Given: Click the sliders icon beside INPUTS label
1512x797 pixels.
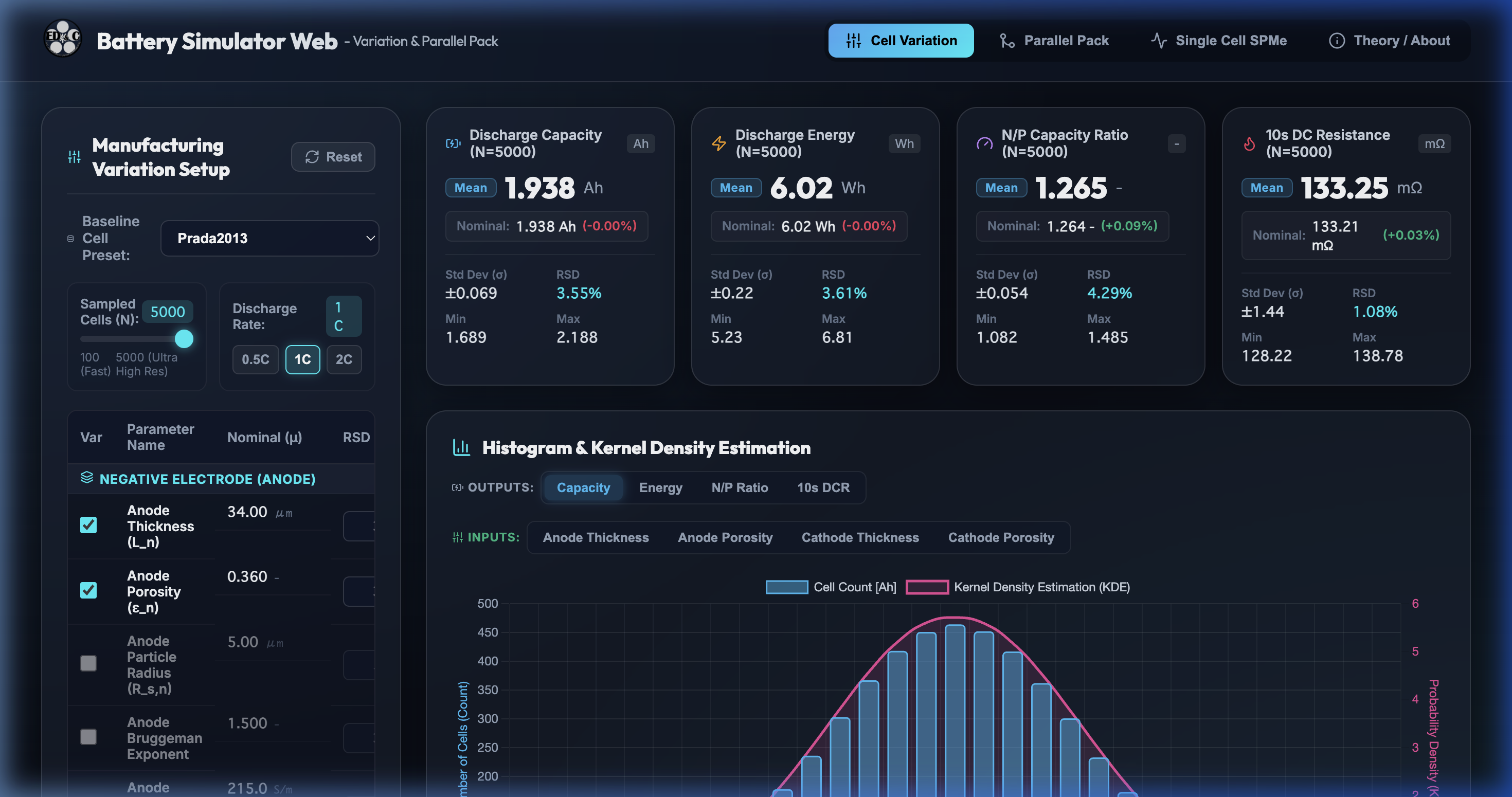Looking at the screenshot, I should 457,537.
